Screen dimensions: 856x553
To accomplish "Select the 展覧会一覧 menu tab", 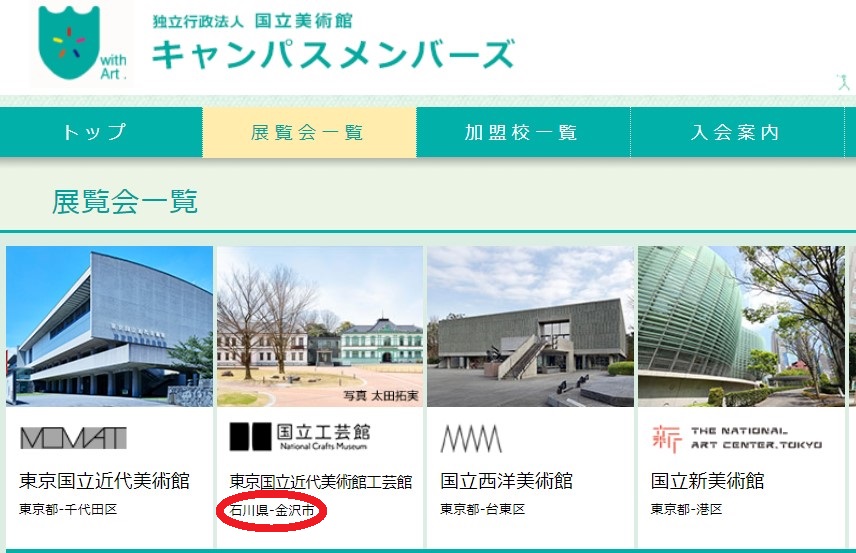I will click(309, 132).
